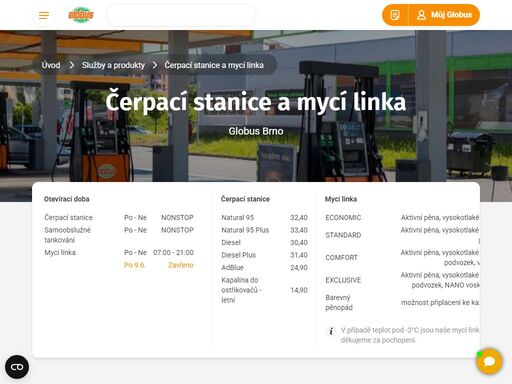Open the hamburger menu icon

(x=44, y=15)
